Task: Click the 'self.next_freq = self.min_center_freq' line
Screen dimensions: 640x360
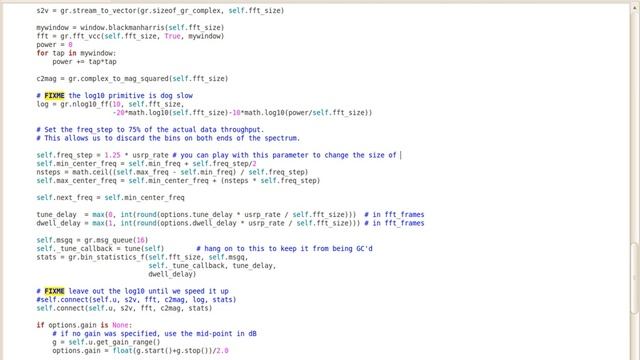Action: point(110,198)
